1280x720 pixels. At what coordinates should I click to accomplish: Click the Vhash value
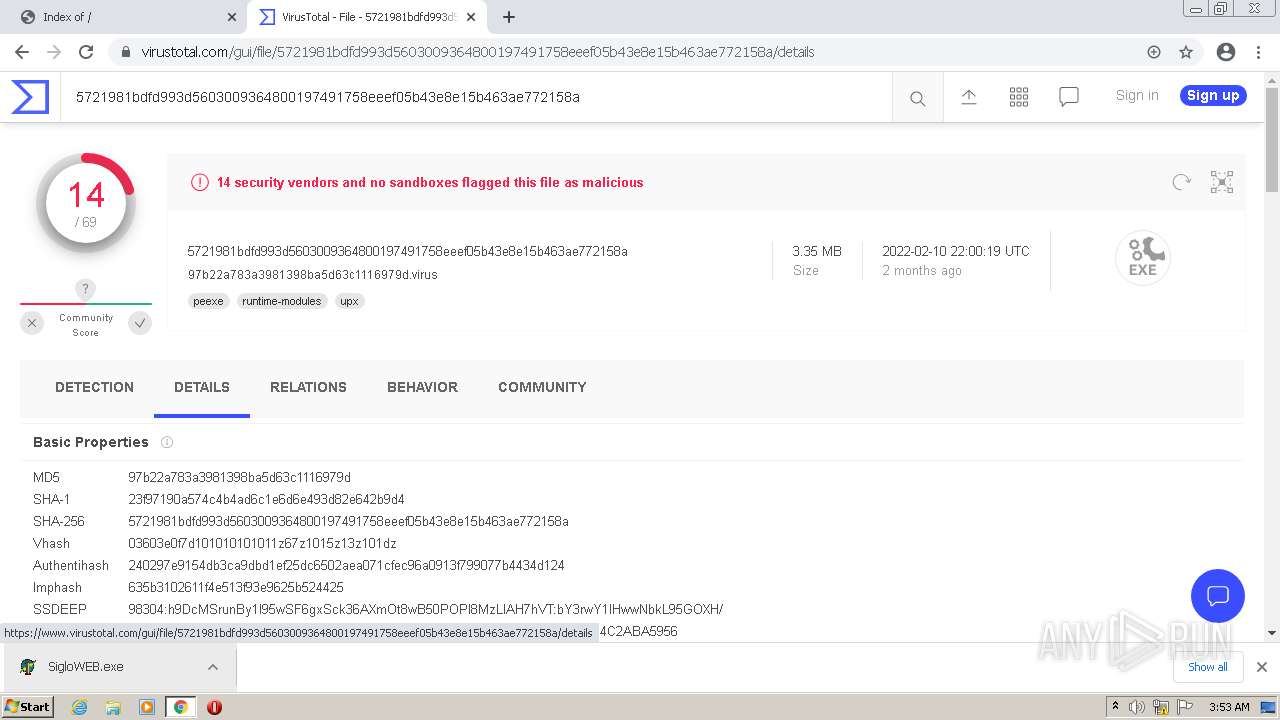pos(262,543)
